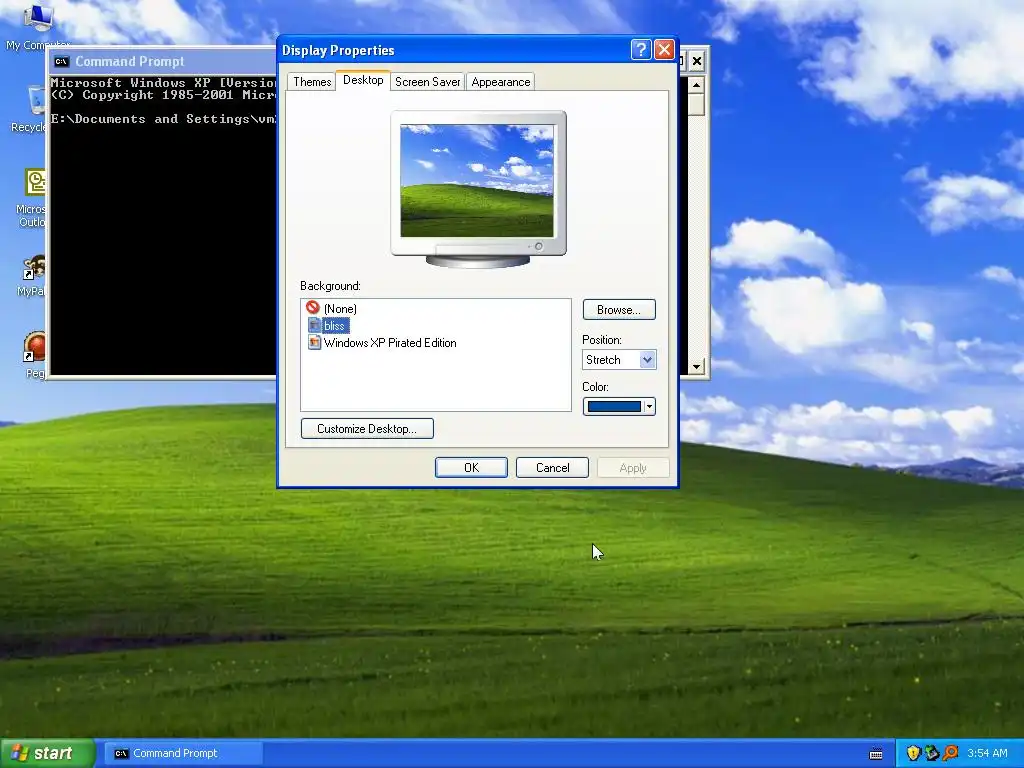Click the yellow security shield tray icon
Image resolution: width=1024 pixels, height=768 pixels.
coord(913,753)
